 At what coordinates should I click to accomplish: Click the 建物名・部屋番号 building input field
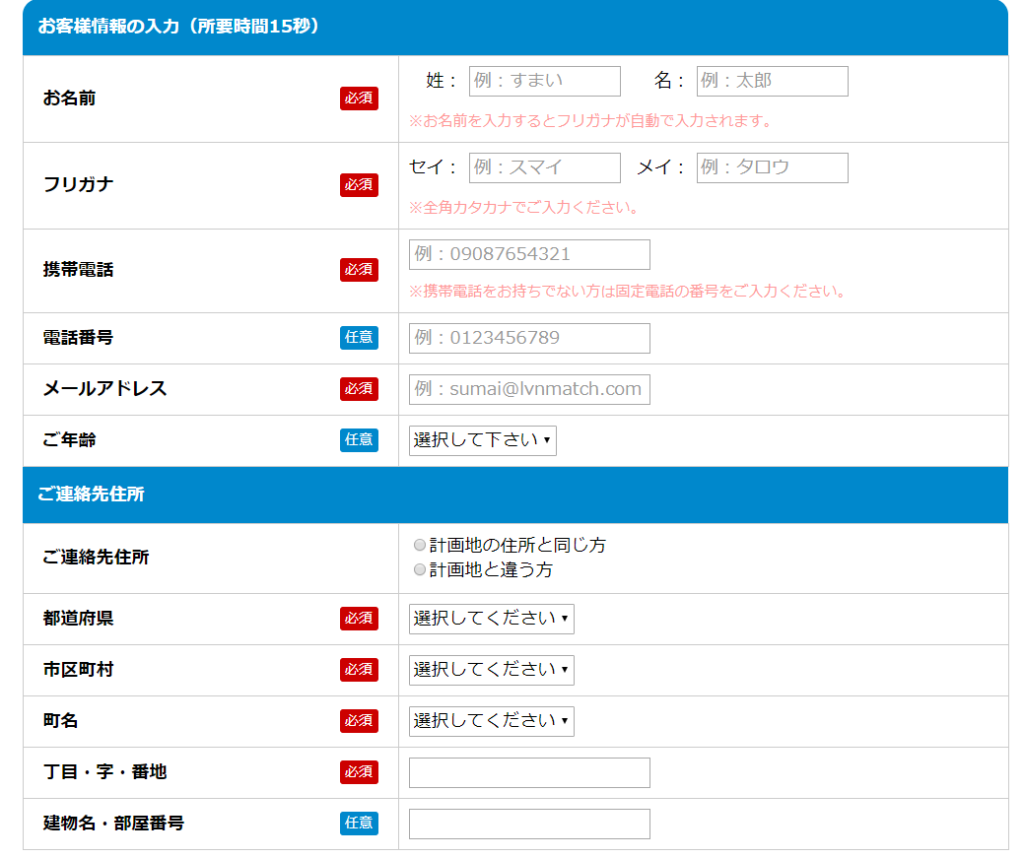point(529,823)
